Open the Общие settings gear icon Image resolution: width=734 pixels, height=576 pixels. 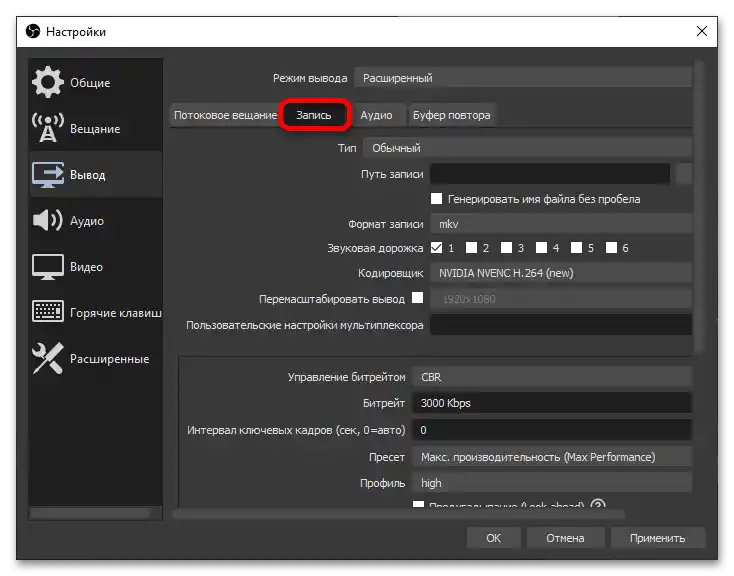47,82
